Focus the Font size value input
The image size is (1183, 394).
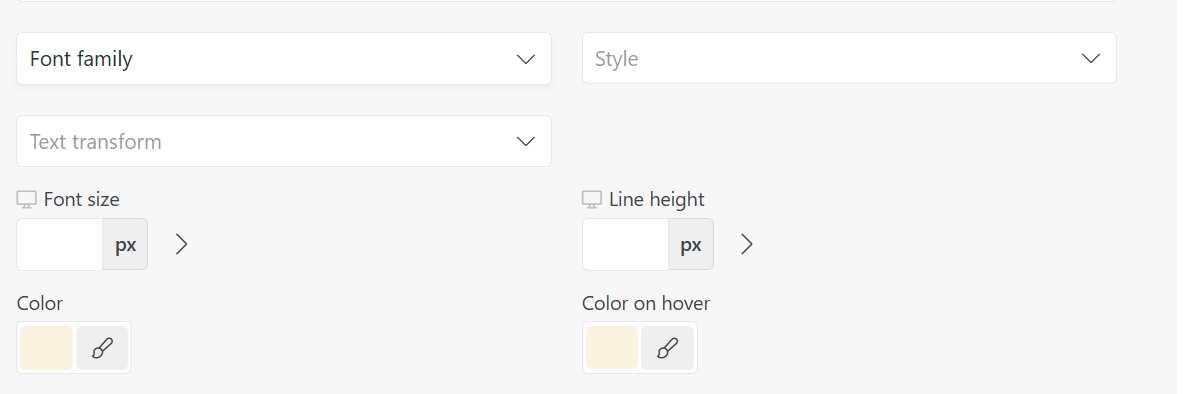60,245
